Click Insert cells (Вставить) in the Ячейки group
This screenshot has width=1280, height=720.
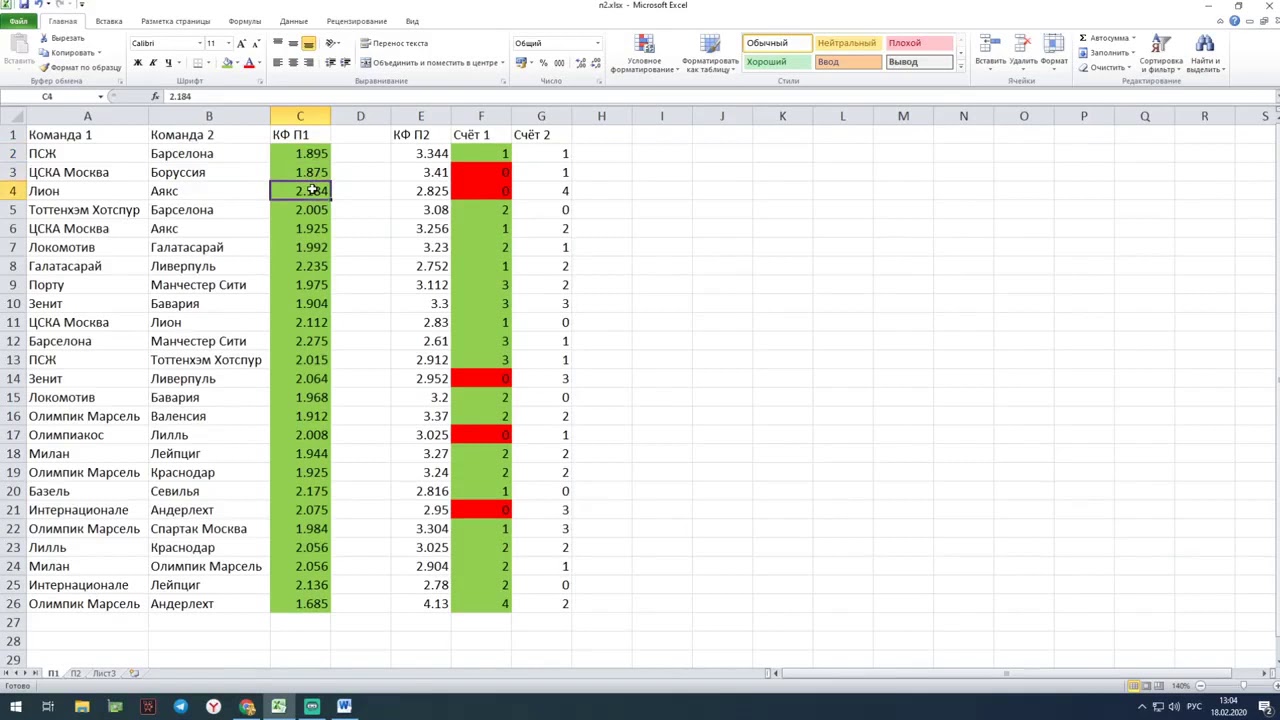point(990,52)
